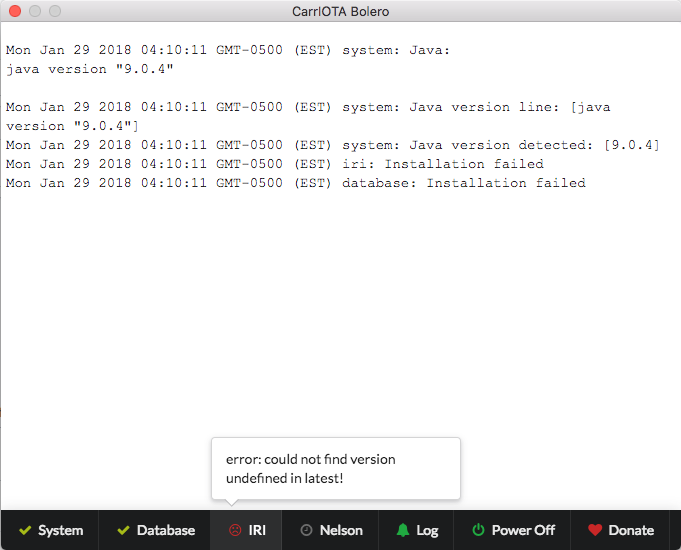Screen dimensions: 681x550
Task: Click the 'database: Installation failed' log line
Action: pos(295,183)
